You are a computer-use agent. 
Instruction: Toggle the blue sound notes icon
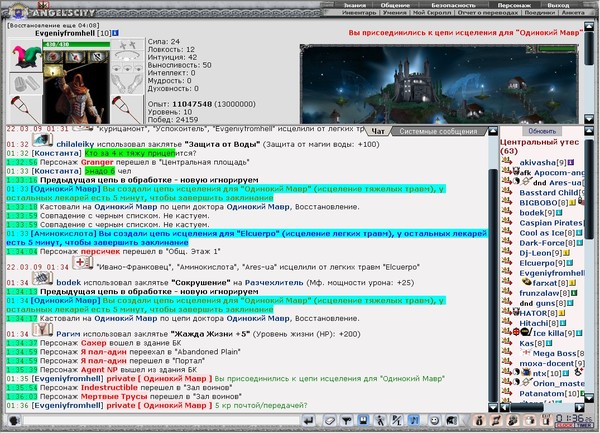pyautogui.click(x=414, y=421)
